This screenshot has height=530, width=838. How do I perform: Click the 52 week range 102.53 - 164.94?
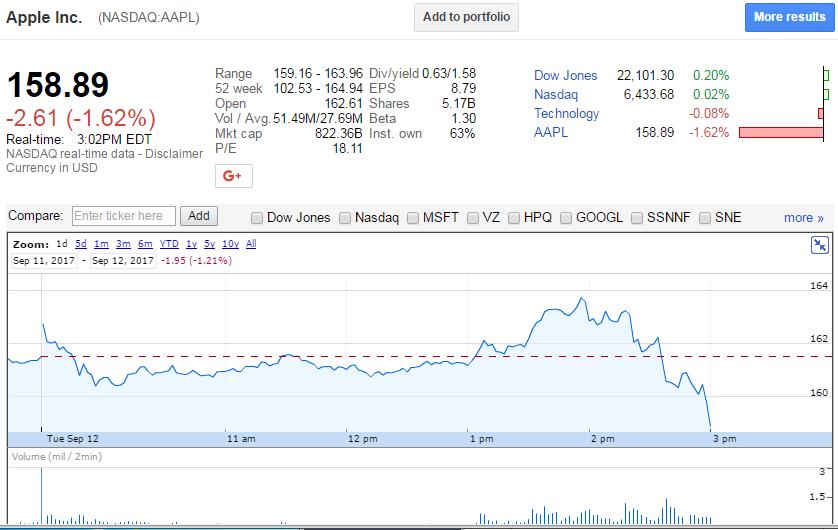318,89
